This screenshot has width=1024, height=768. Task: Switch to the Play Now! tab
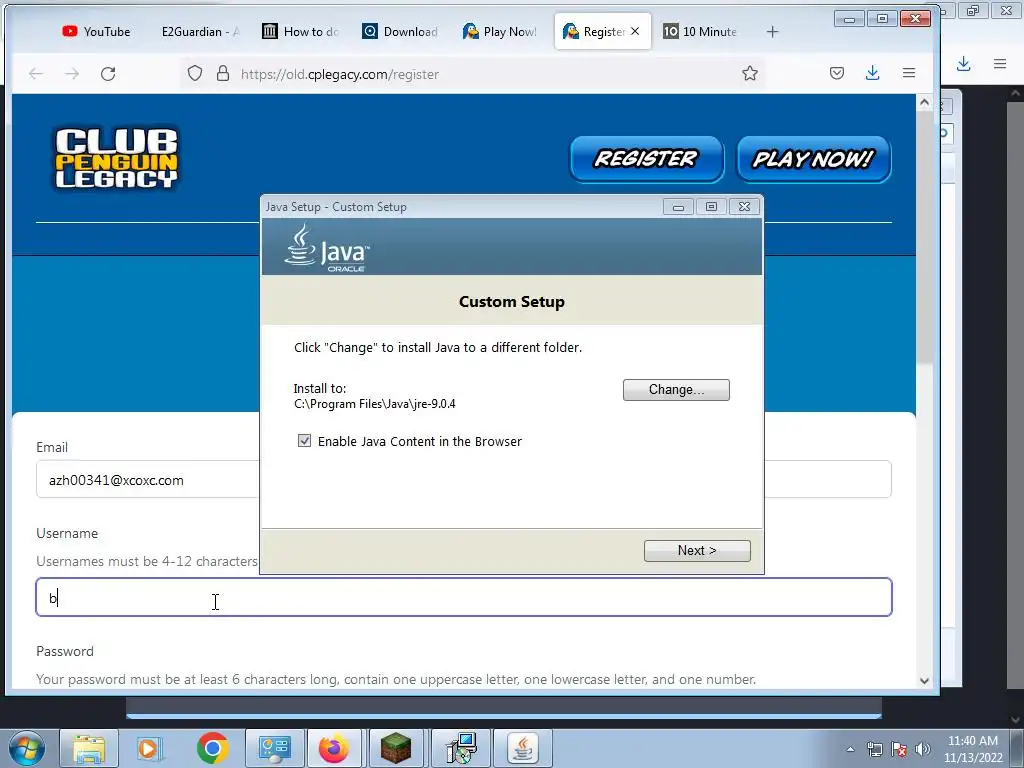pos(500,31)
